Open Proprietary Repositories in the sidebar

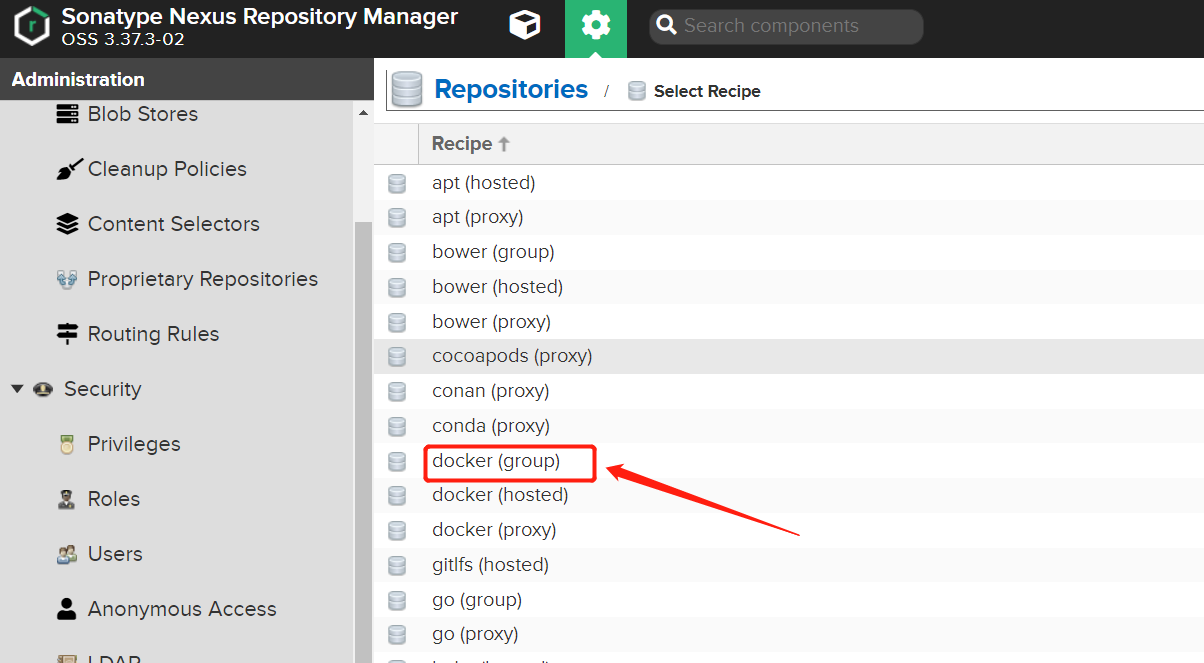pyautogui.click(x=203, y=279)
